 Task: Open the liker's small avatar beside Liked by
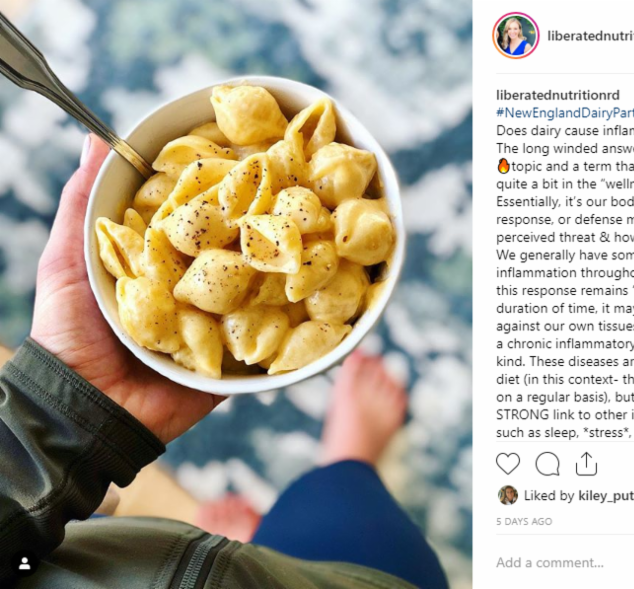[508, 495]
